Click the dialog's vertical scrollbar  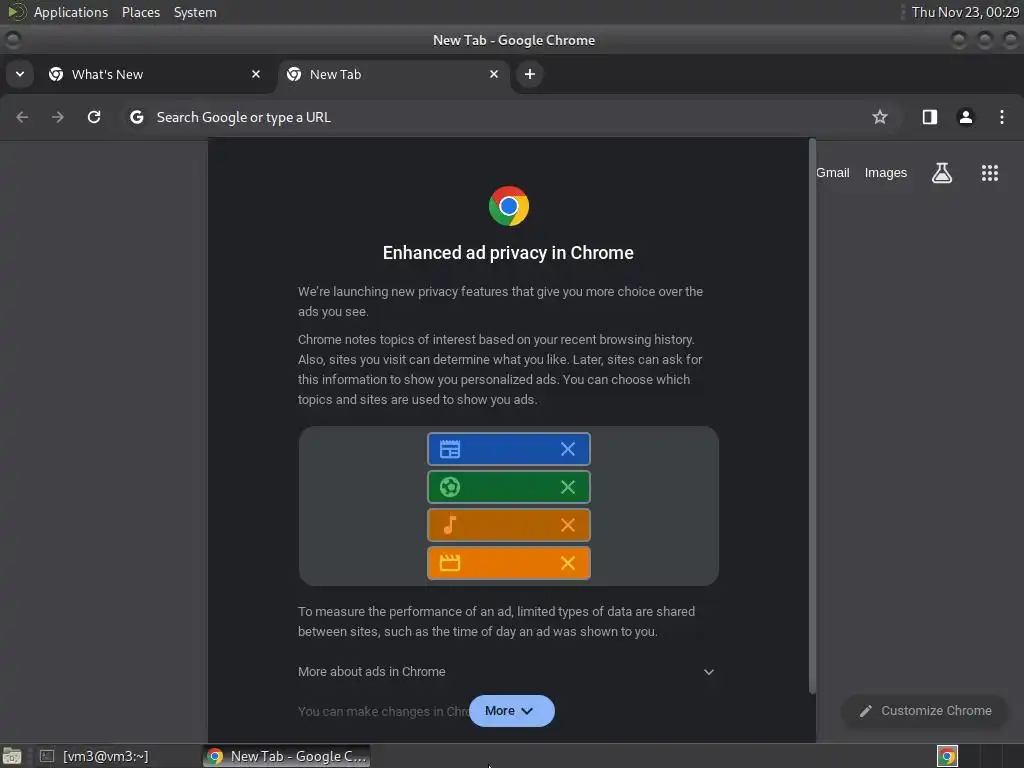pyautogui.click(x=812, y=415)
